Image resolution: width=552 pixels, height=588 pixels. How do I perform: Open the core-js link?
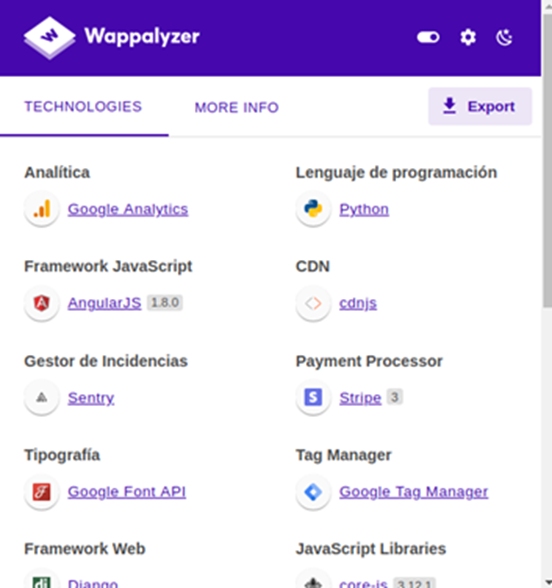[363, 584]
